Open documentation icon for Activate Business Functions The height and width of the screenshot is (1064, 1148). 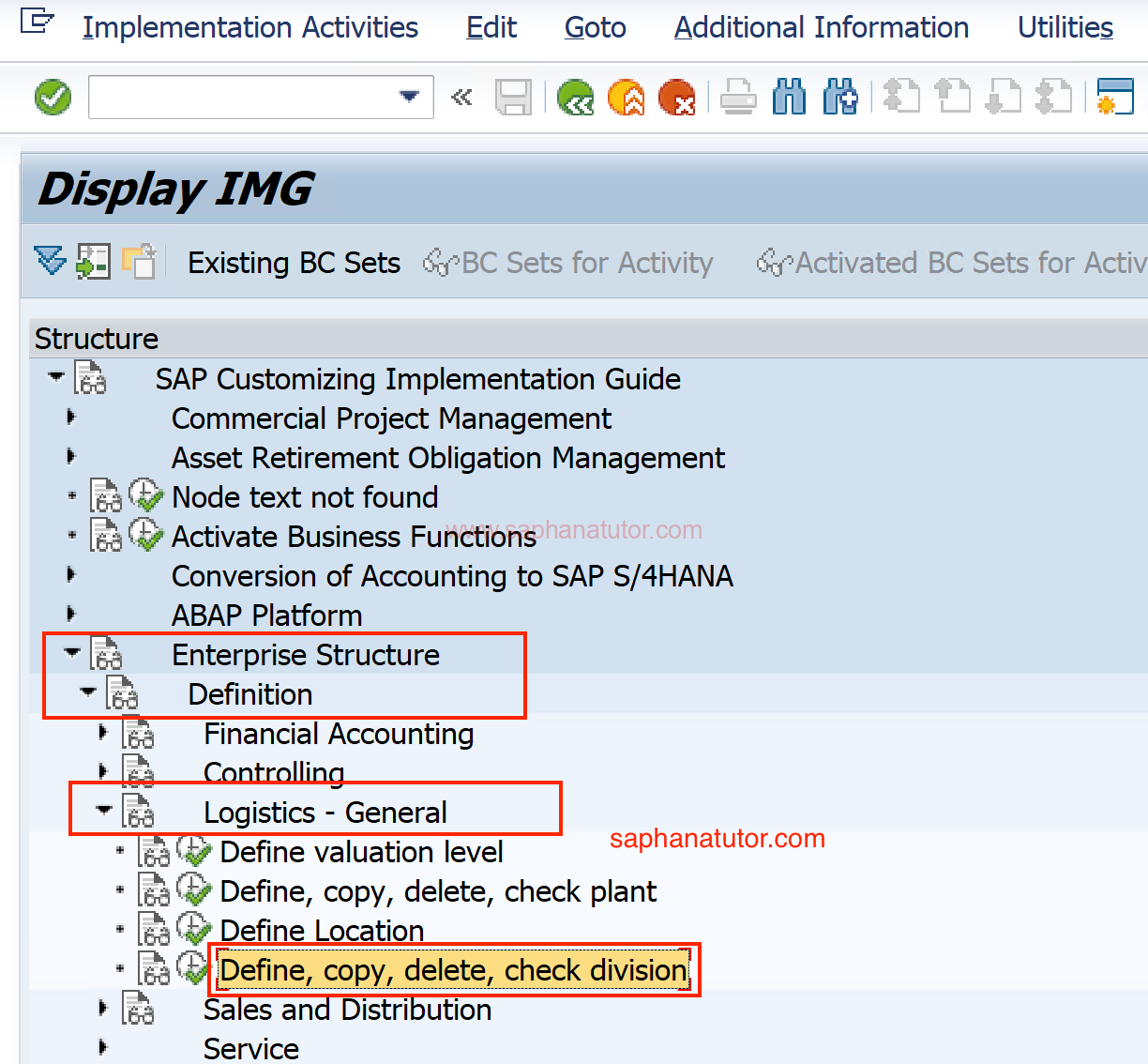tap(106, 536)
